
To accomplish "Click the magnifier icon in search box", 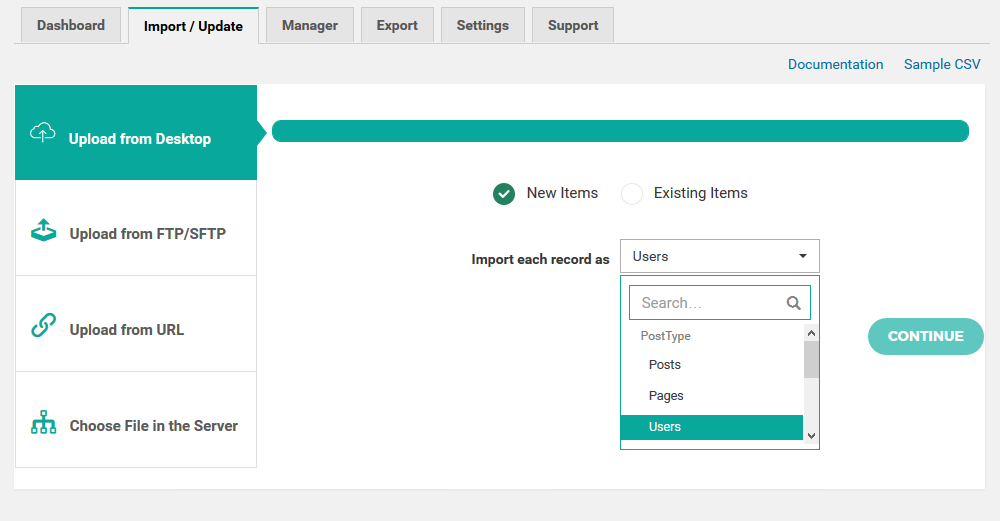I will [793, 303].
